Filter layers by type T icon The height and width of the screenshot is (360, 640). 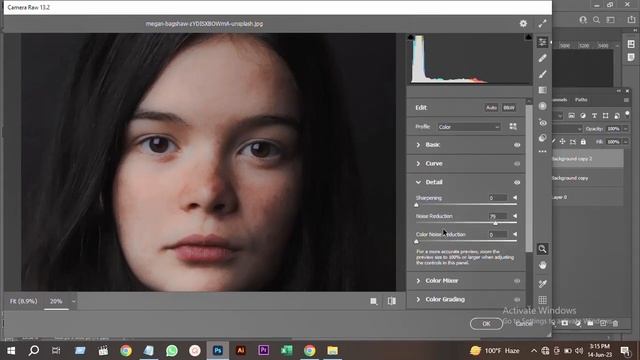[594, 116]
